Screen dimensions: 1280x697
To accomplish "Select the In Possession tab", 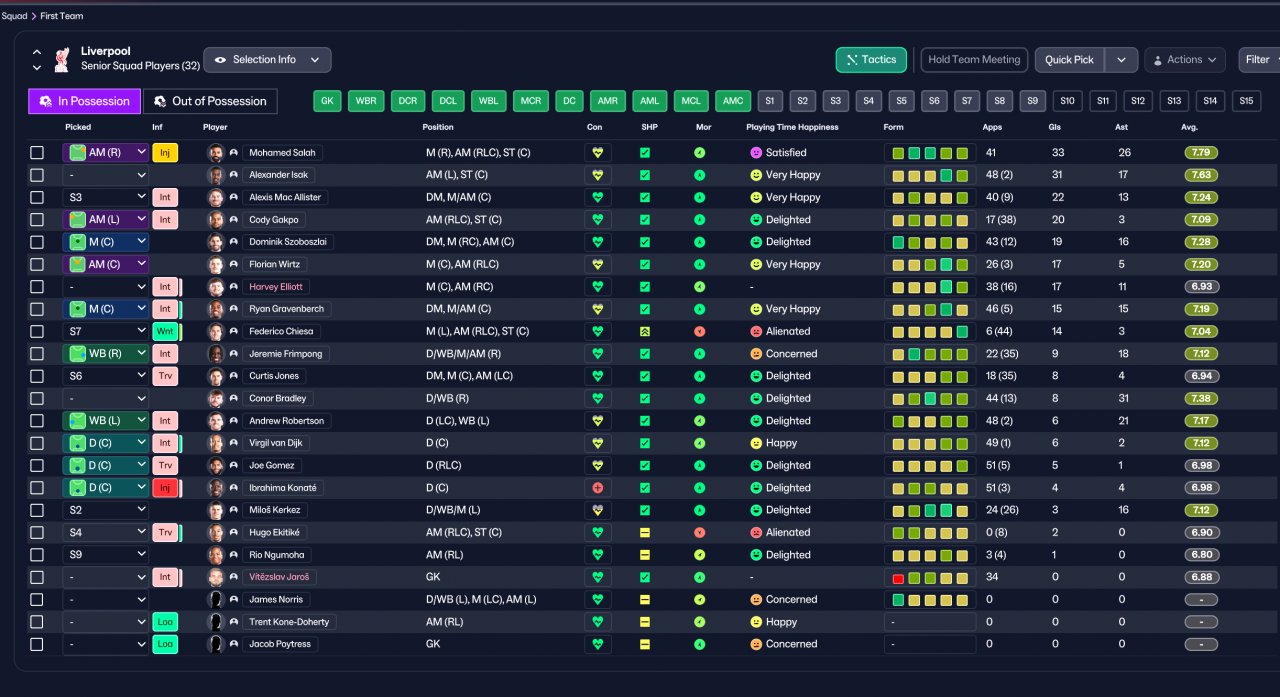I will [84, 101].
